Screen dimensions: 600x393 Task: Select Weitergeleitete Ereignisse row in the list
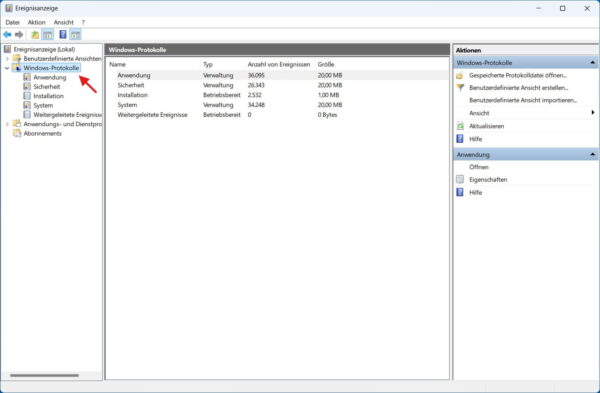pos(277,115)
